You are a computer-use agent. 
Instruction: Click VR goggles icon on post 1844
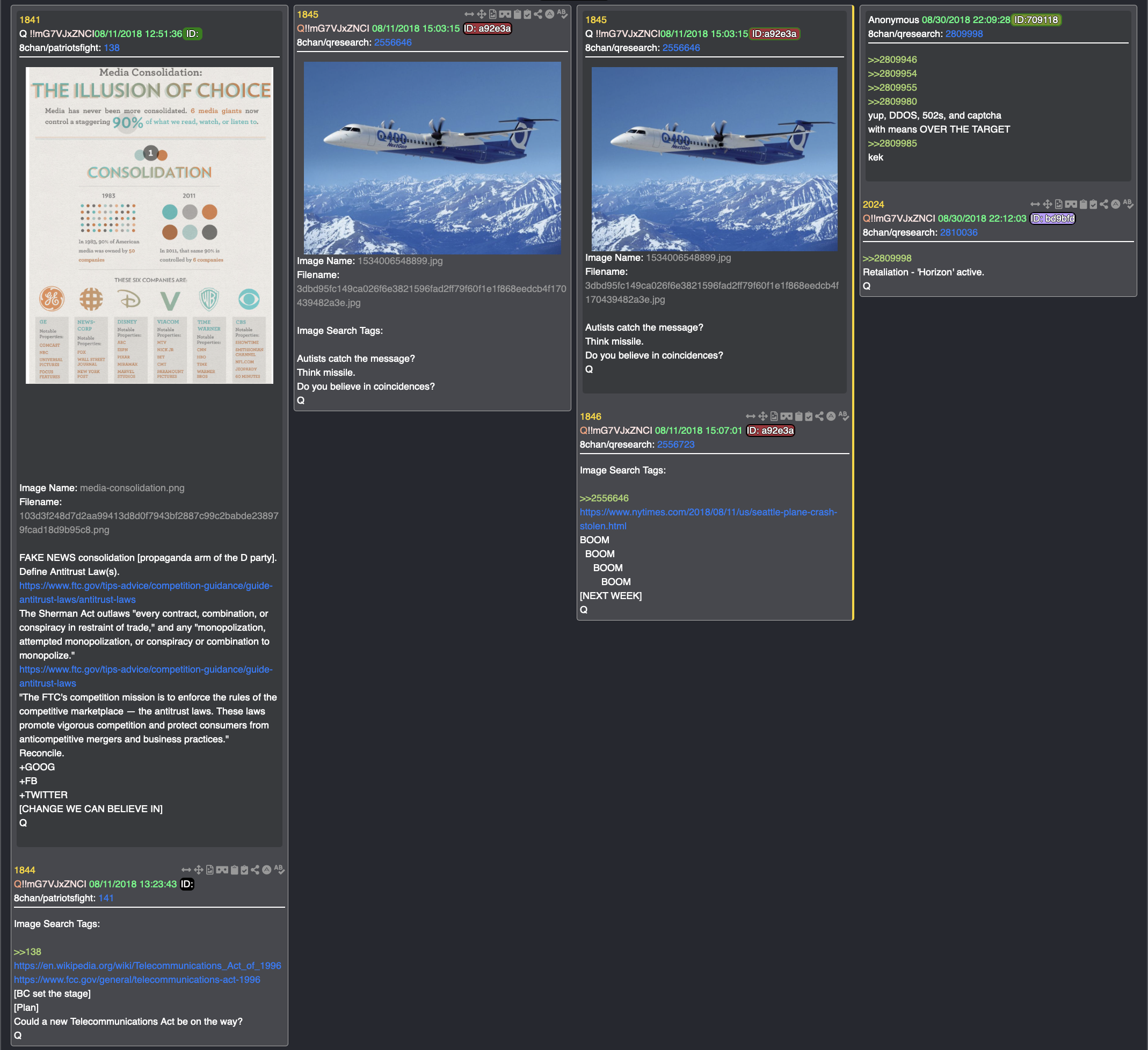222,870
